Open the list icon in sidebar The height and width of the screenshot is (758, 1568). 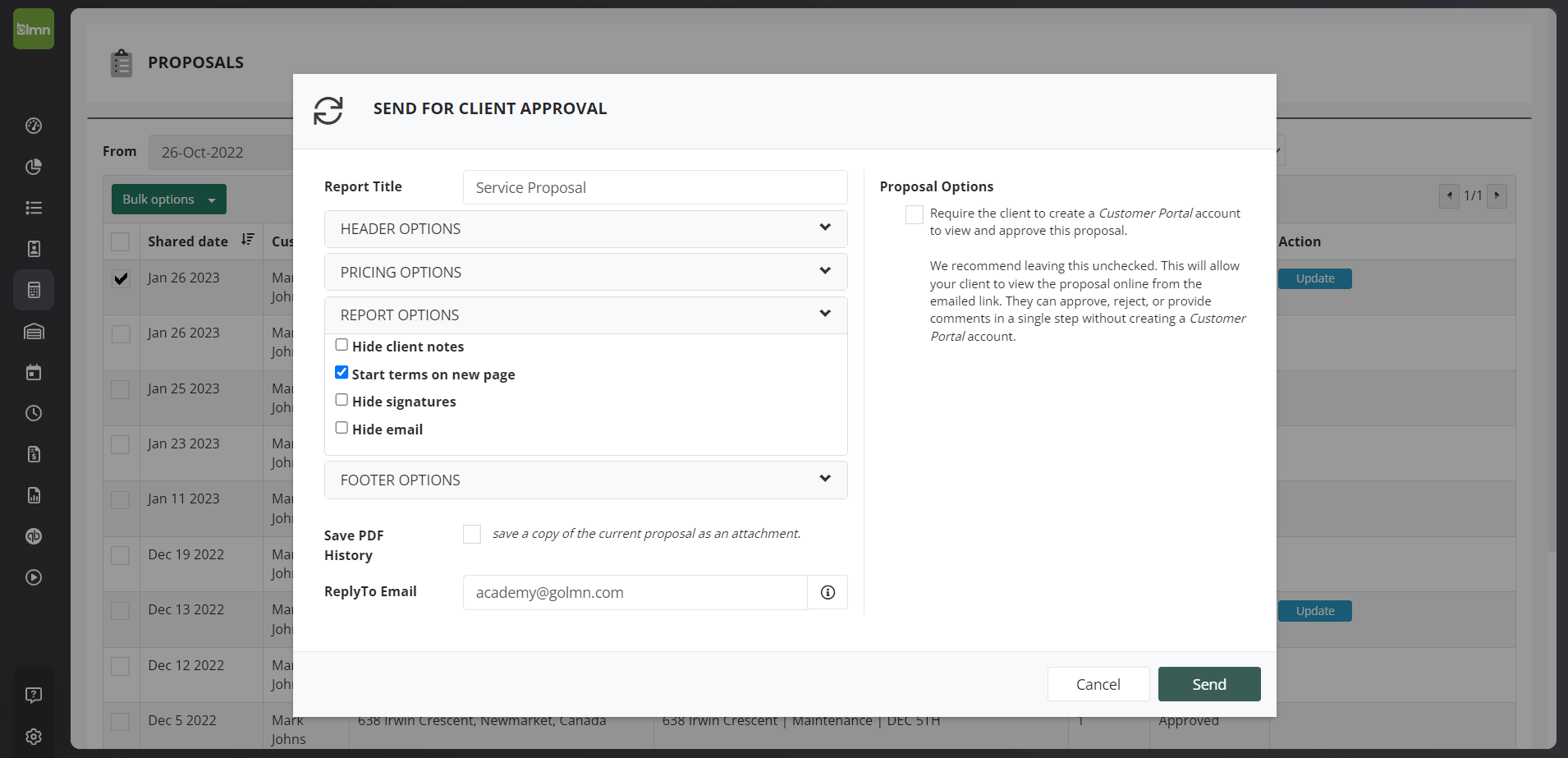(x=34, y=208)
